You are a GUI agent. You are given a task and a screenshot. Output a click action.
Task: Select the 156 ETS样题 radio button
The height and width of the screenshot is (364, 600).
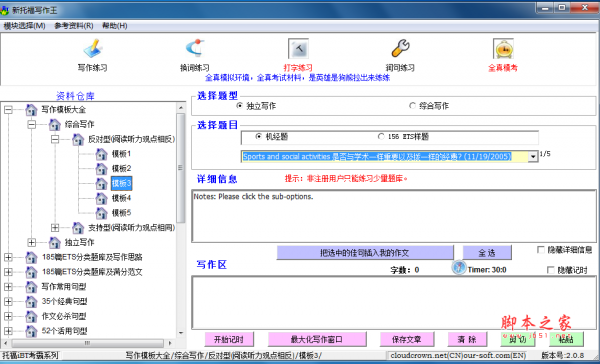[x=381, y=136]
